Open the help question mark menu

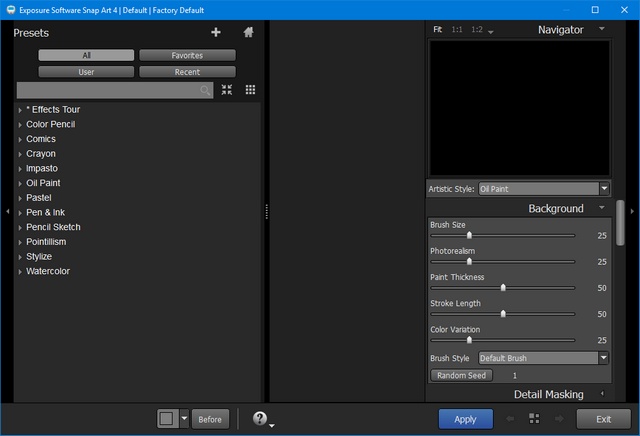coord(260,419)
